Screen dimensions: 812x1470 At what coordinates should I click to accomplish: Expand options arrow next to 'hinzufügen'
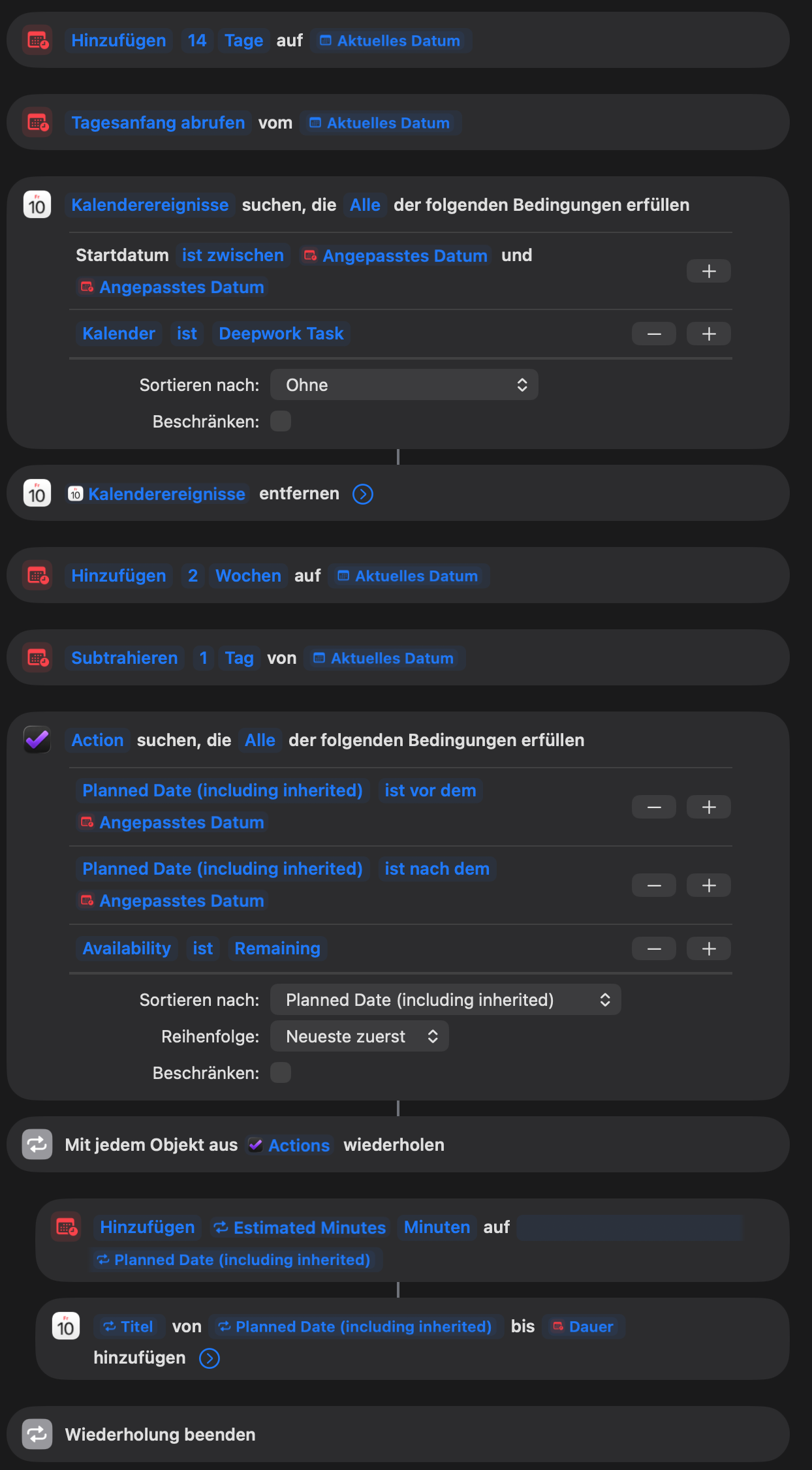(210, 1358)
